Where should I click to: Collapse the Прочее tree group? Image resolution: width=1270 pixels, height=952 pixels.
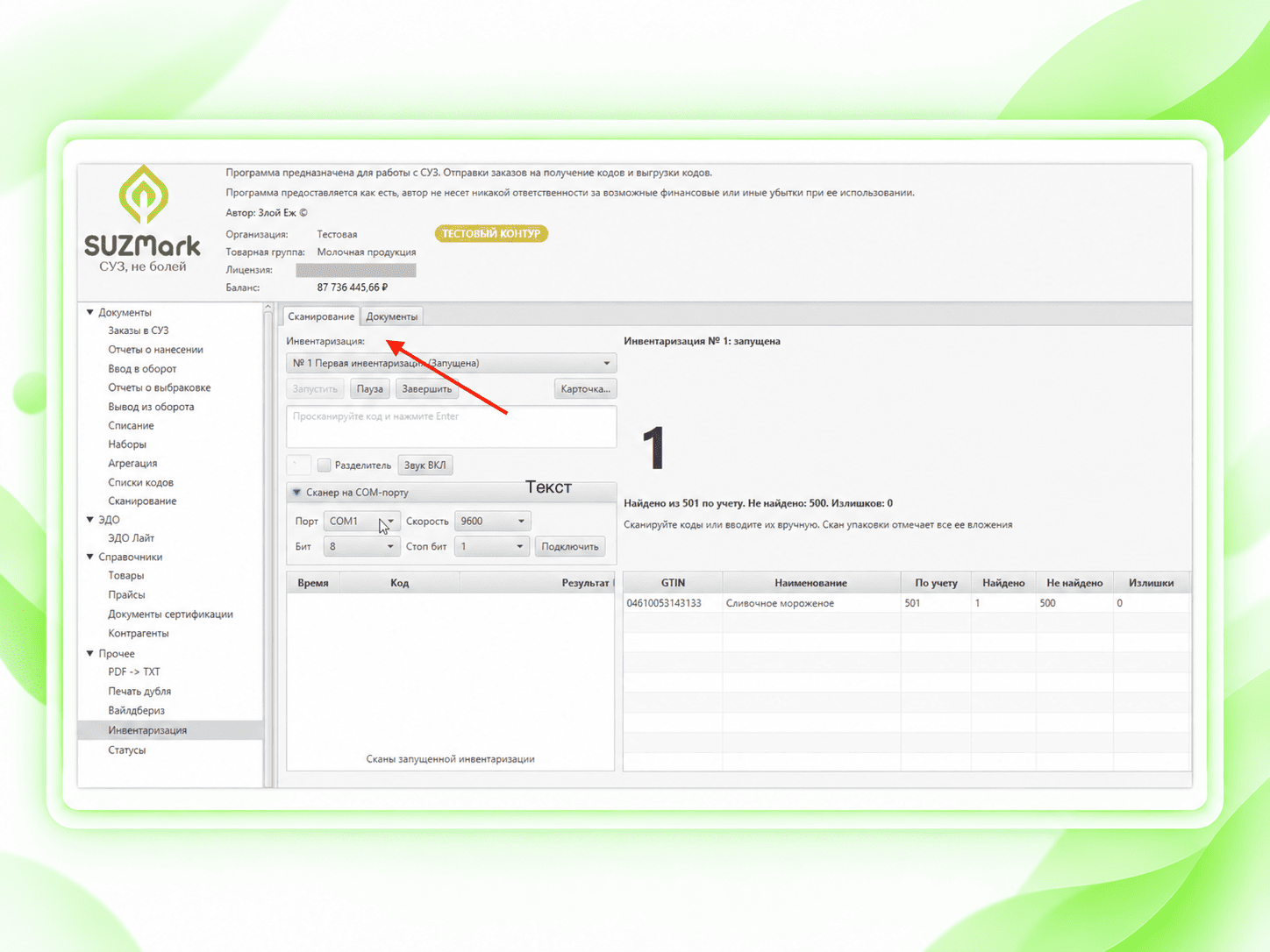coord(89,653)
